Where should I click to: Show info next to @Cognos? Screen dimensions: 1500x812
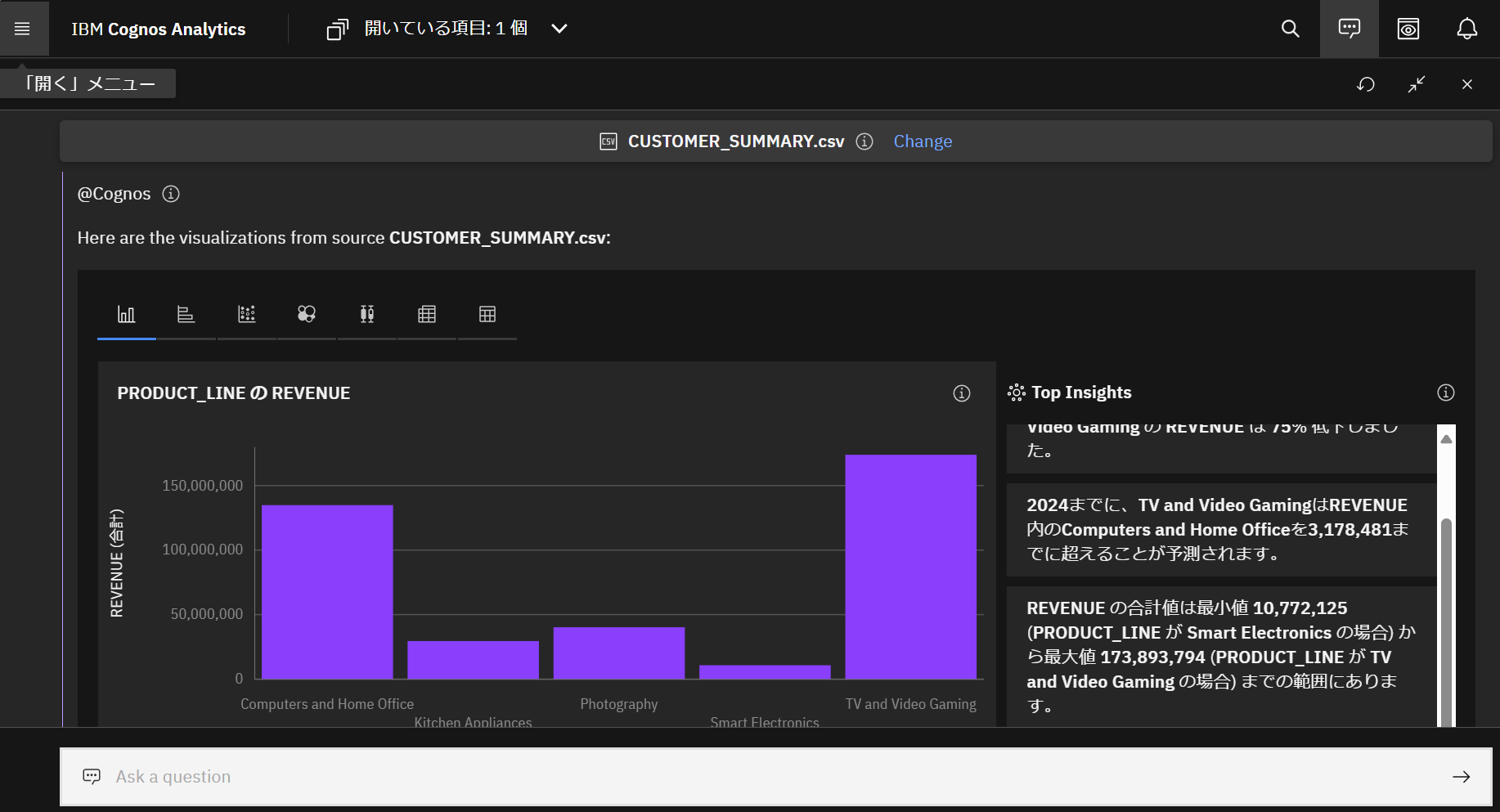(x=171, y=194)
